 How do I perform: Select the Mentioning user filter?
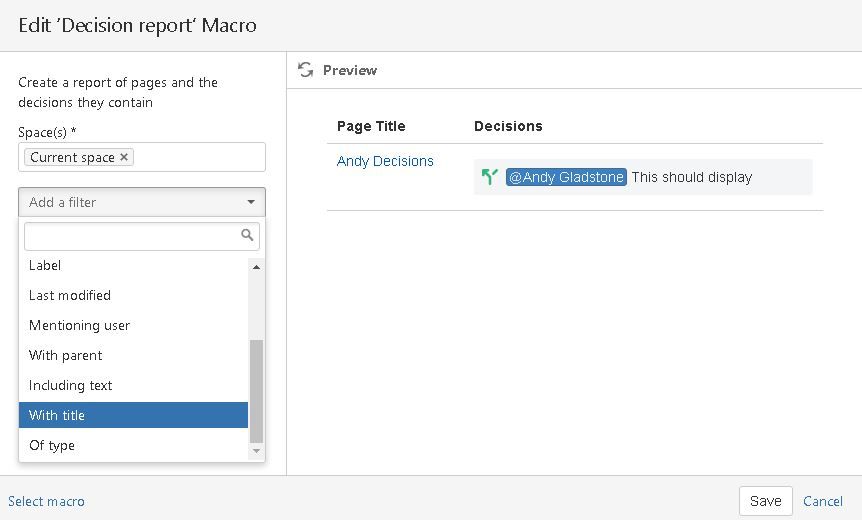pos(80,325)
